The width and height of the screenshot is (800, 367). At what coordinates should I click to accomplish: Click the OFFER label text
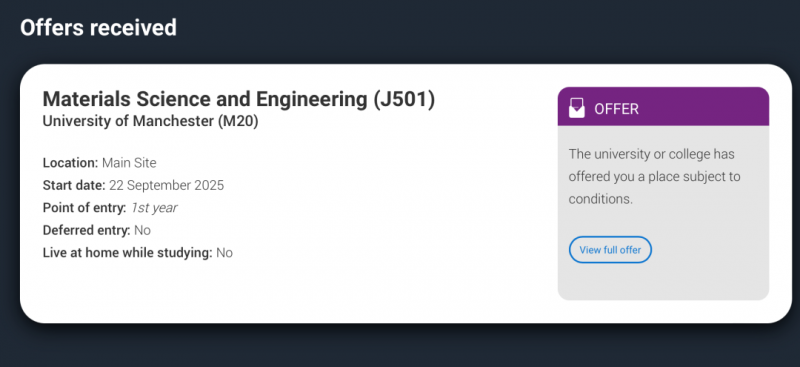click(x=616, y=109)
